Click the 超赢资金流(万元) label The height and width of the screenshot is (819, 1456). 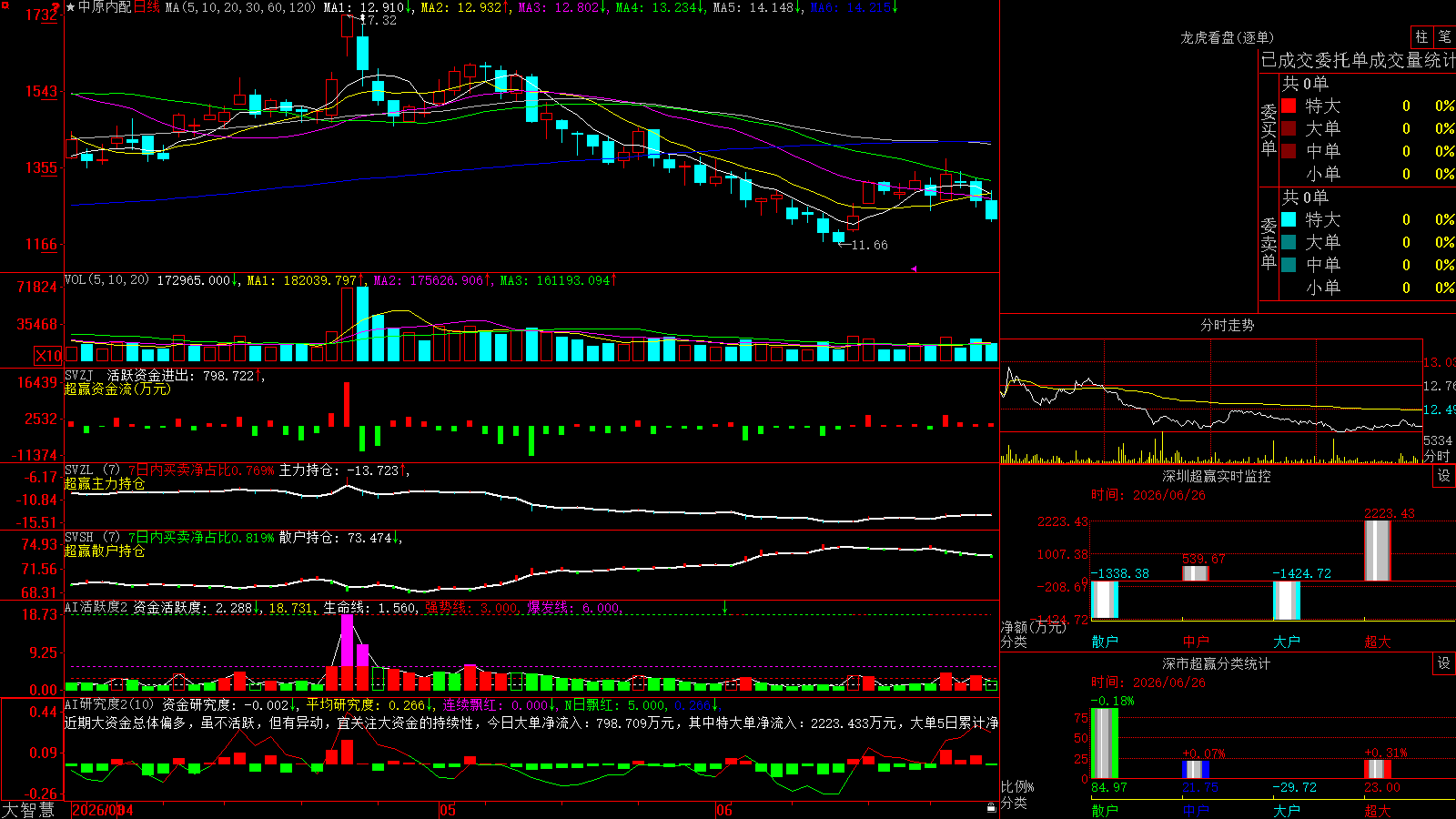pos(117,389)
